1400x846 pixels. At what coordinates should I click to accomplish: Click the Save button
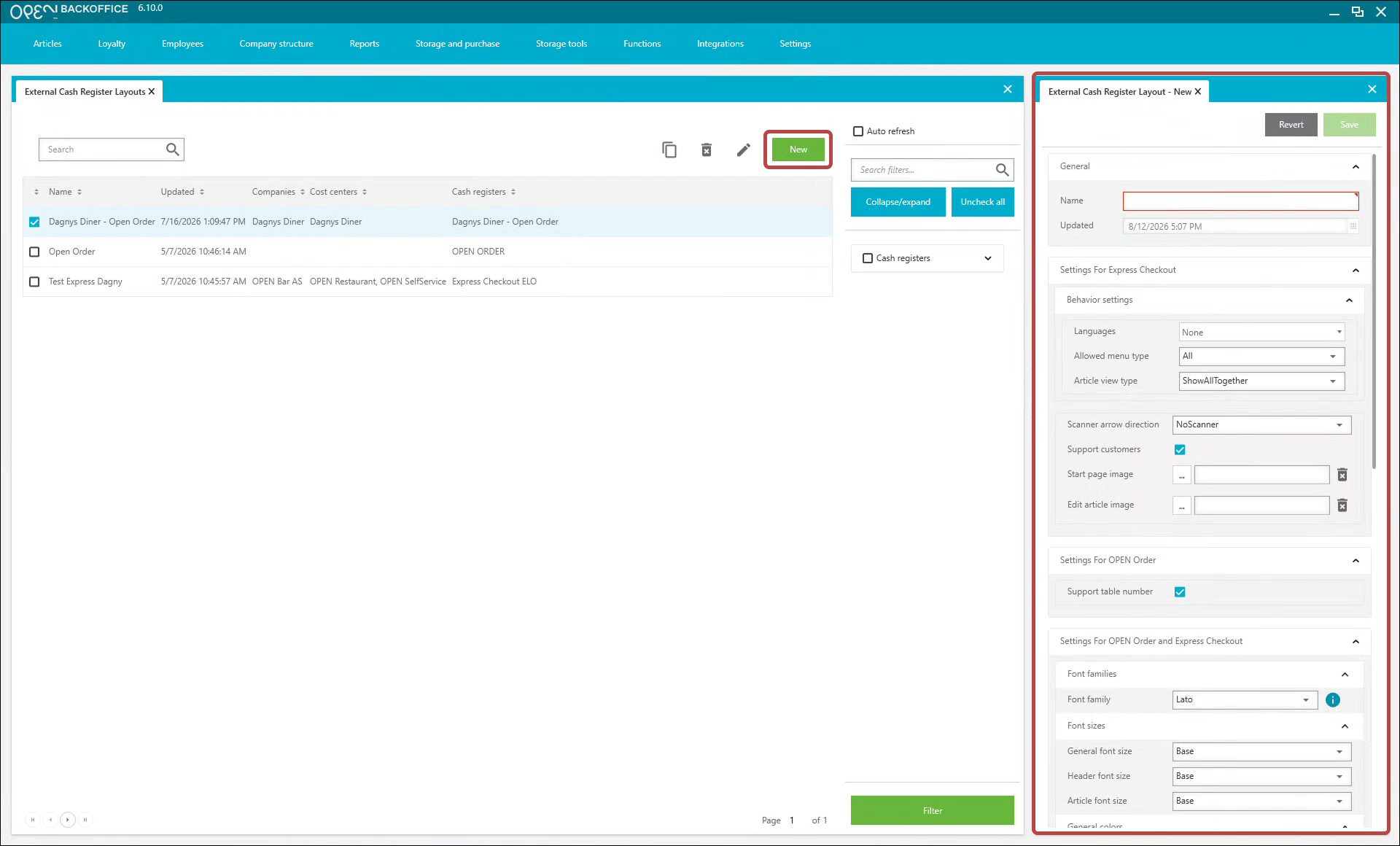(1350, 125)
